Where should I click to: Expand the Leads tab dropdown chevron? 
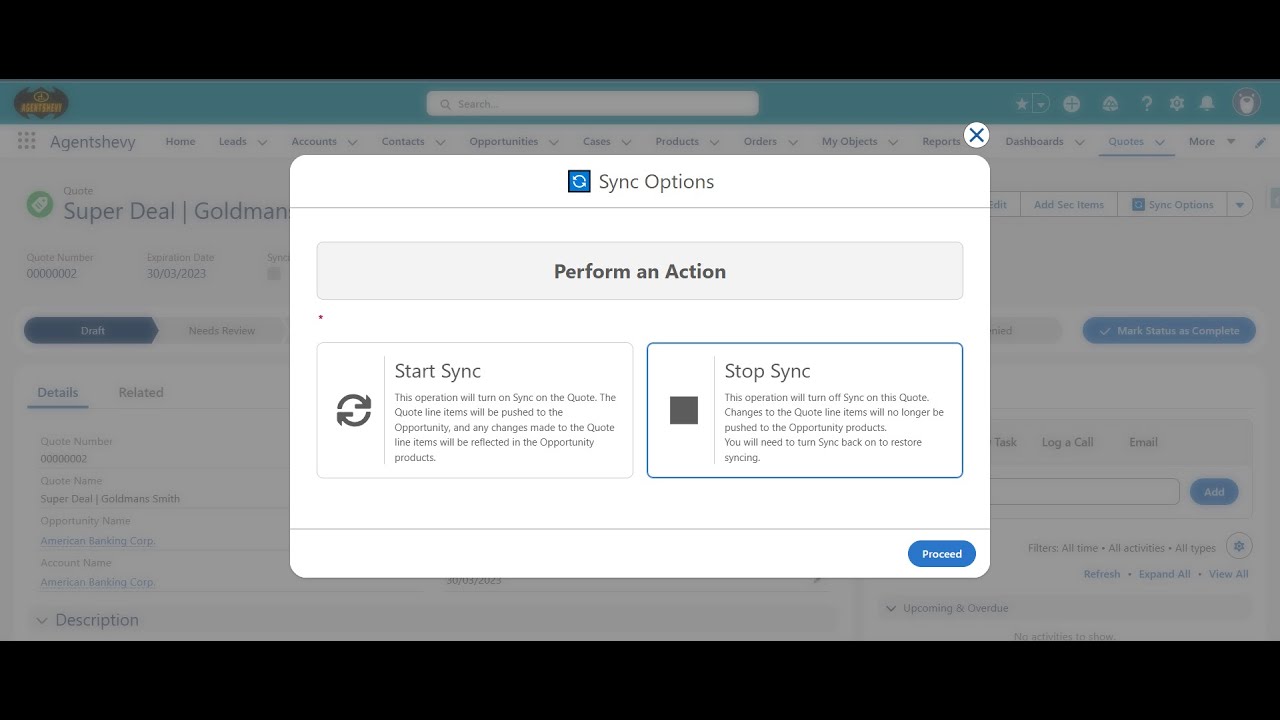tap(263, 142)
